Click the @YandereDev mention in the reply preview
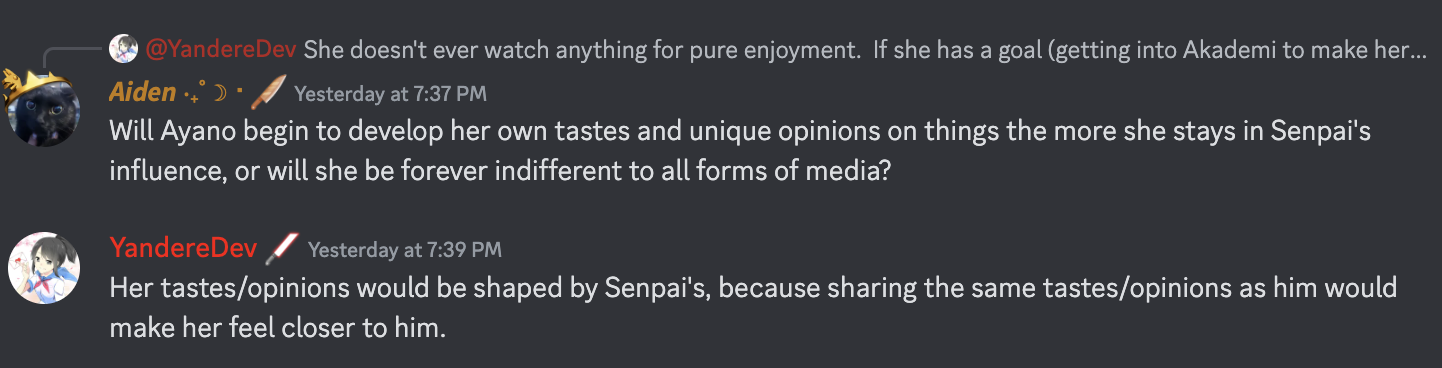 click(222, 48)
